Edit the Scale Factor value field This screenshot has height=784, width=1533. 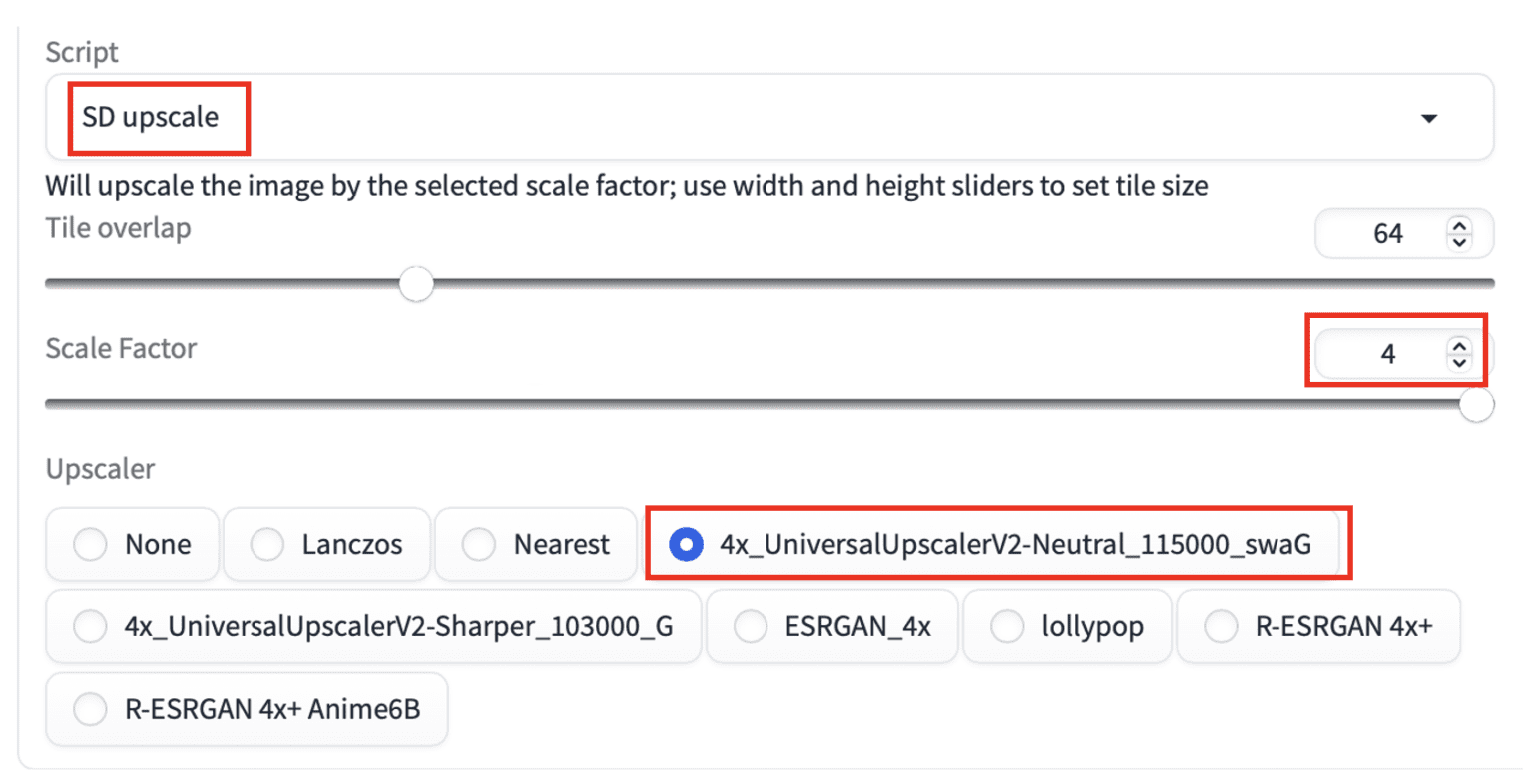point(1387,354)
